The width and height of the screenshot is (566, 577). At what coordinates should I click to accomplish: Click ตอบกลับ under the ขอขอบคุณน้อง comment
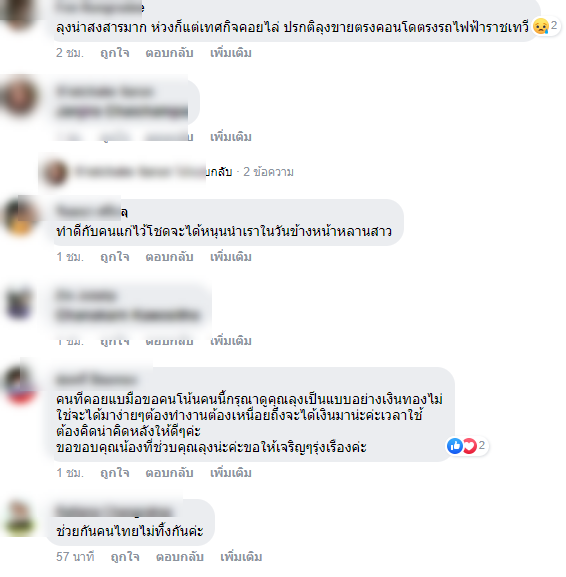[x=169, y=472]
